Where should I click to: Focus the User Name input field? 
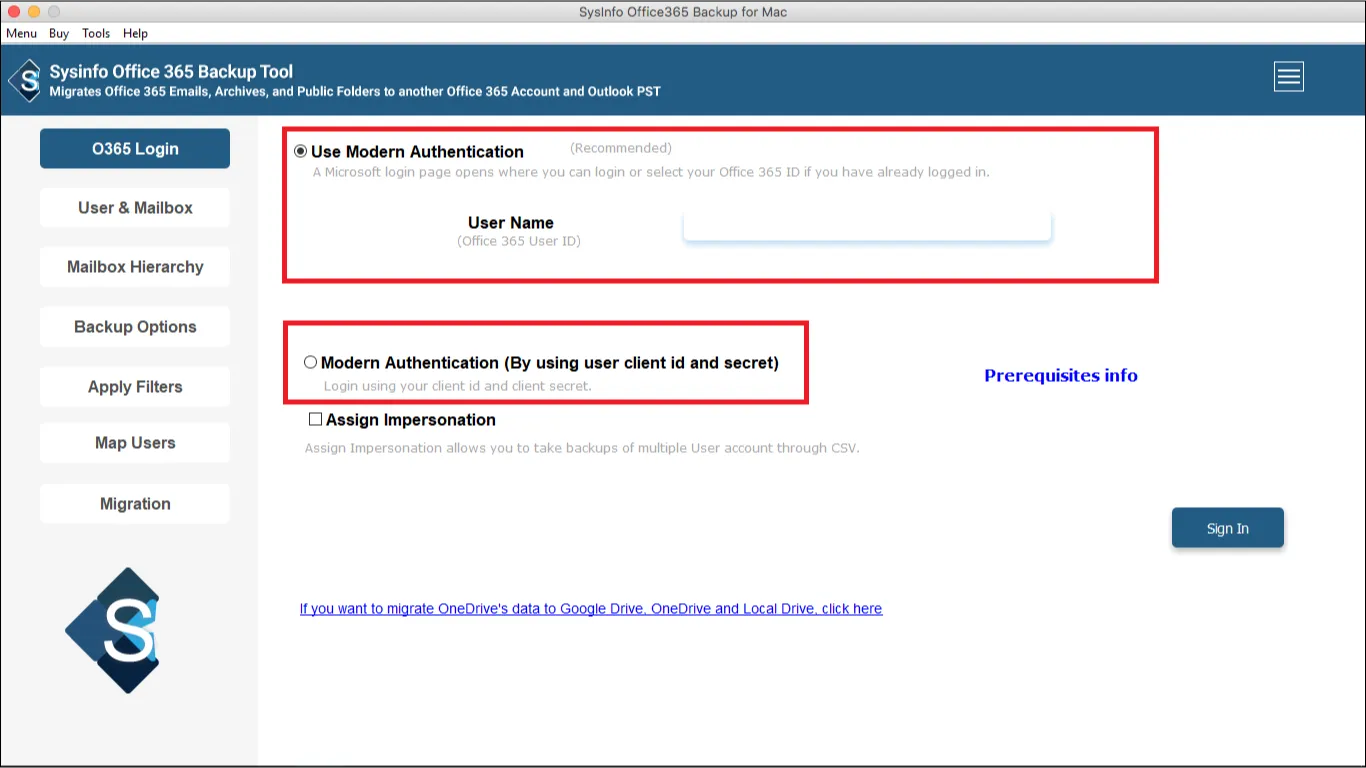coord(867,225)
